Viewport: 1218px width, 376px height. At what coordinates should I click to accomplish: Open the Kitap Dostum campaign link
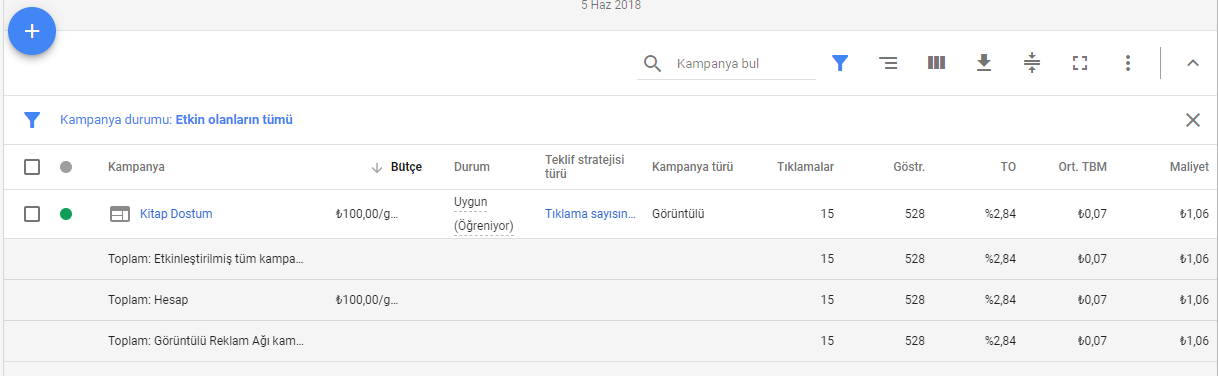[x=176, y=214]
